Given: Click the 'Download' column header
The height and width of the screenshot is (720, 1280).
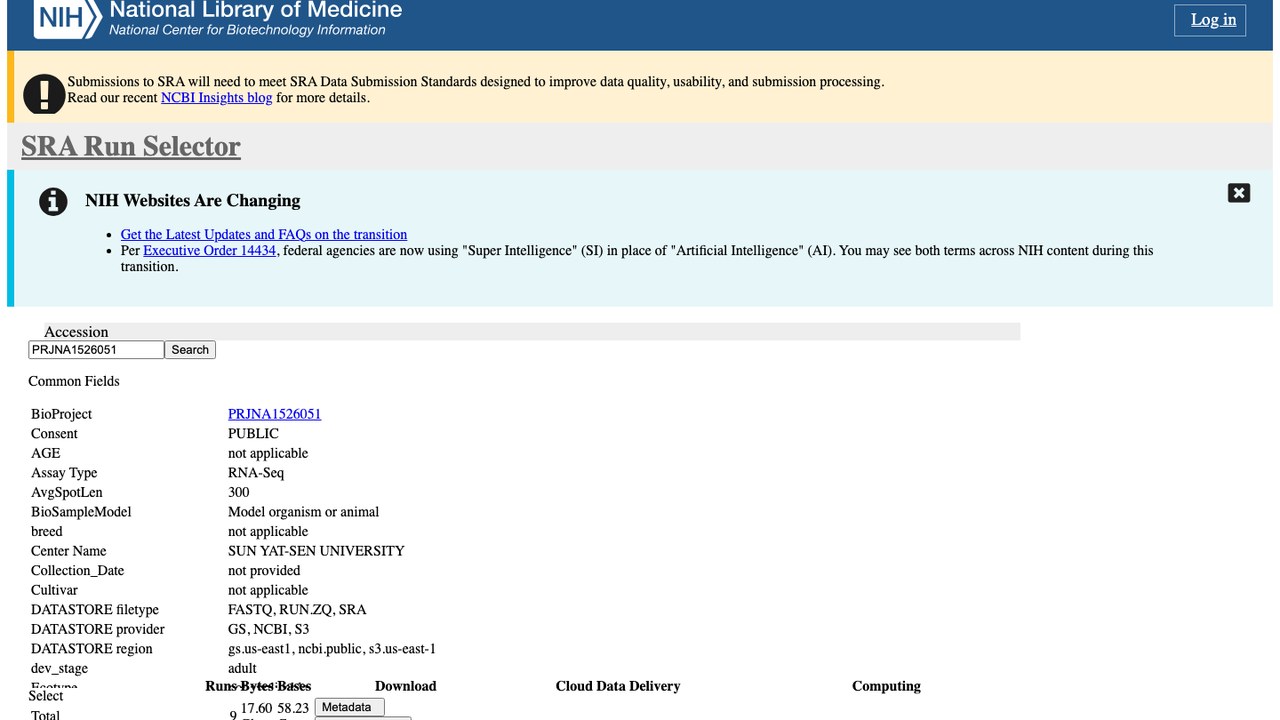Looking at the screenshot, I should tap(405, 686).
